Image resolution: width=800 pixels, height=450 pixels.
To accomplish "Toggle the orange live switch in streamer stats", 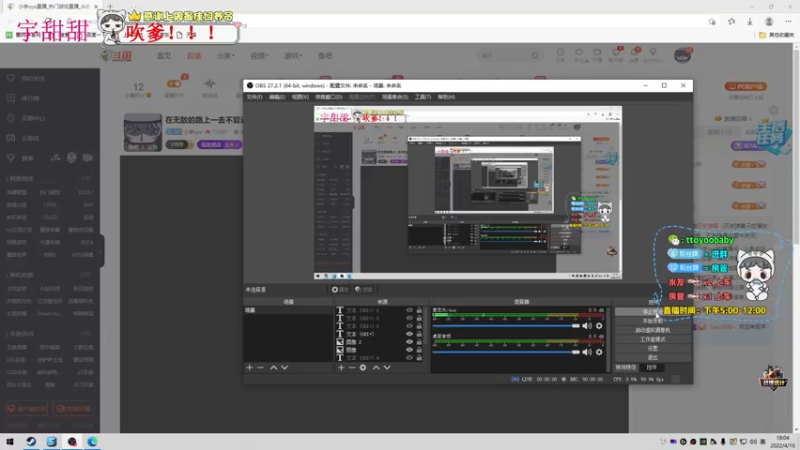I will click(174, 84).
